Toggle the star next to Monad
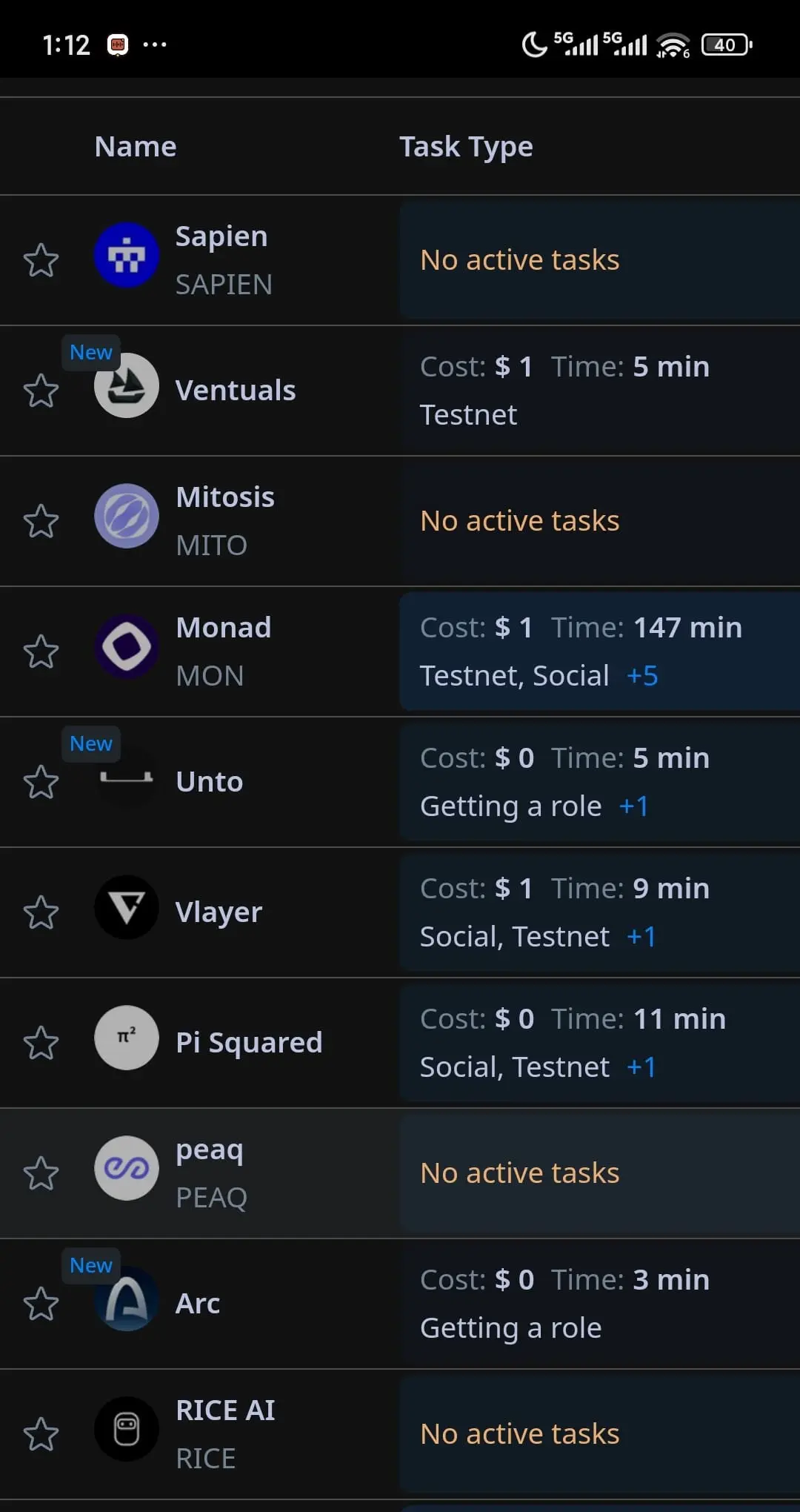 click(x=41, y=651)
